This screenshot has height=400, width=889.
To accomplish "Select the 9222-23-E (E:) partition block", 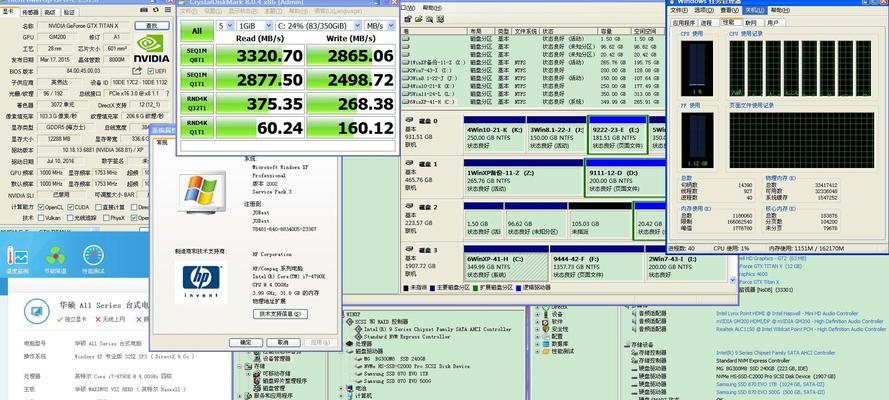I will pos(617,134).
